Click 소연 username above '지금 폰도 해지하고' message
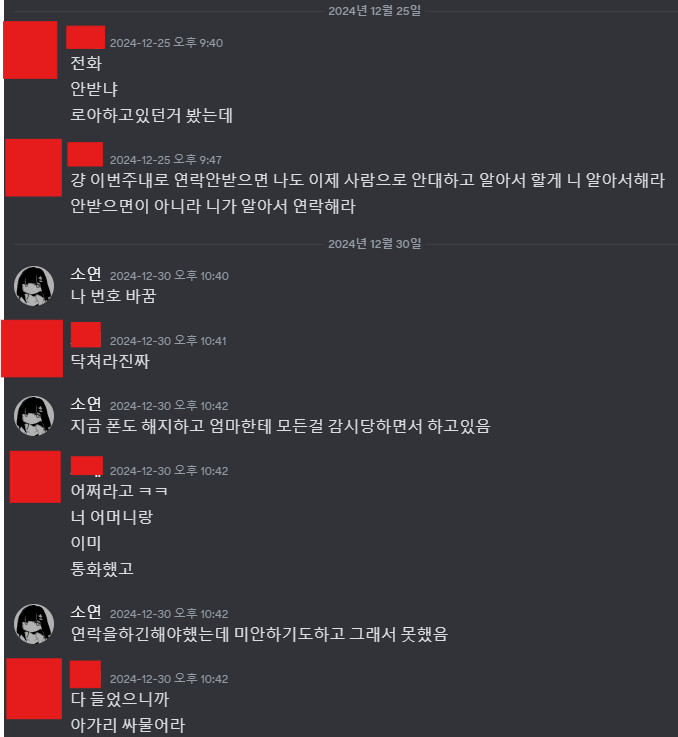Image resolution: width=678 pixels, height=737 pixels. coord(86,404)
